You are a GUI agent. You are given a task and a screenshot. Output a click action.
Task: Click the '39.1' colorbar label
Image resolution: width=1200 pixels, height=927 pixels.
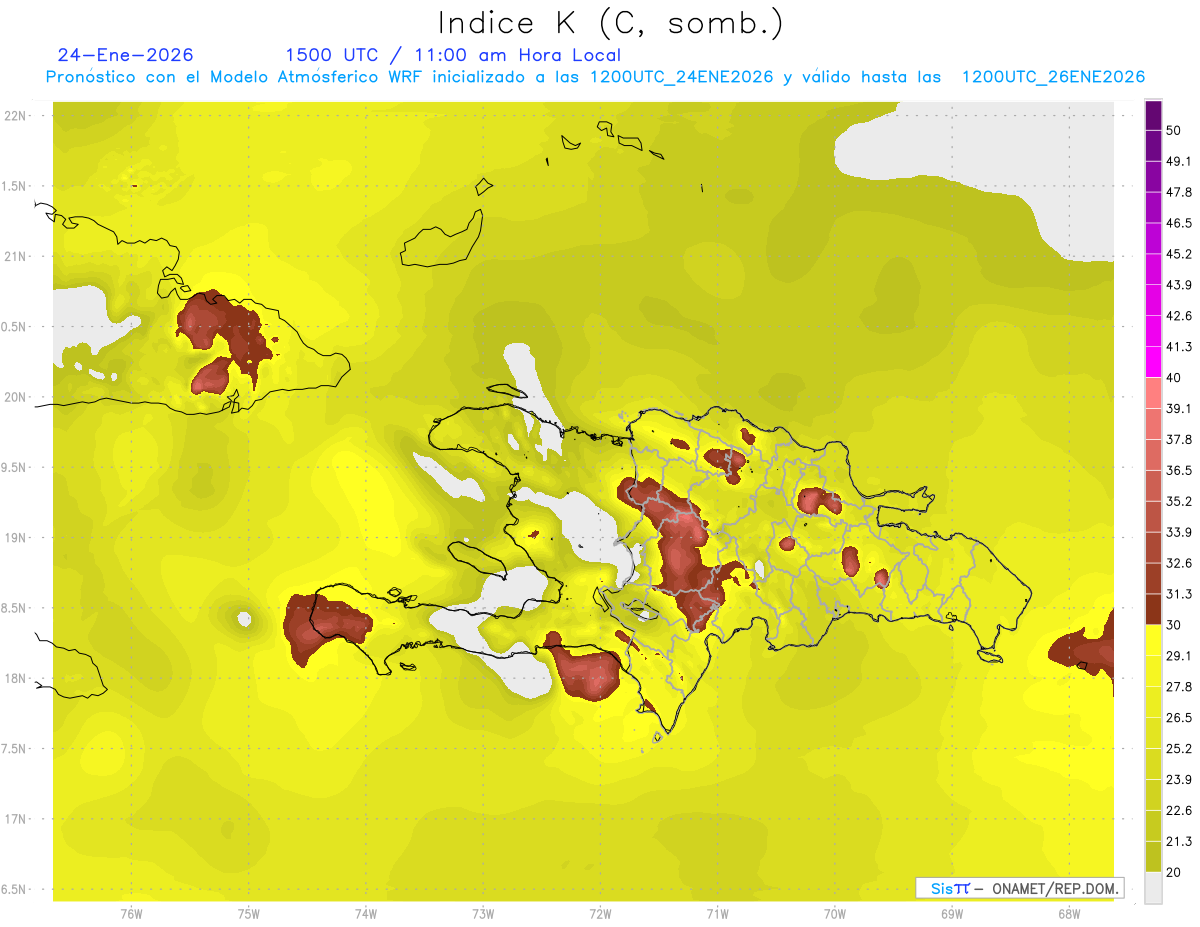tap(1179, 408)
